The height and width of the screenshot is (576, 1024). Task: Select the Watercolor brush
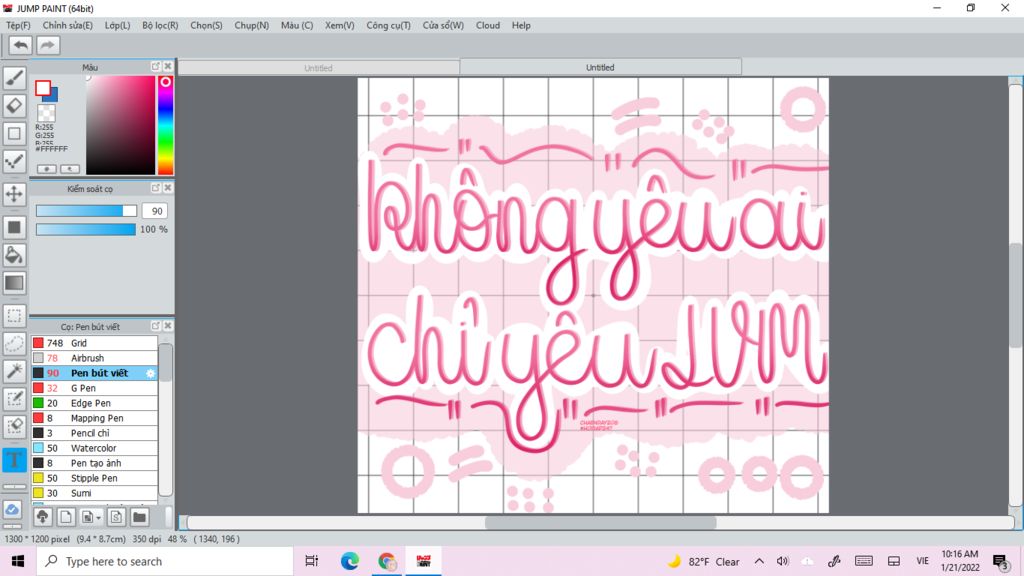point(95,448)
